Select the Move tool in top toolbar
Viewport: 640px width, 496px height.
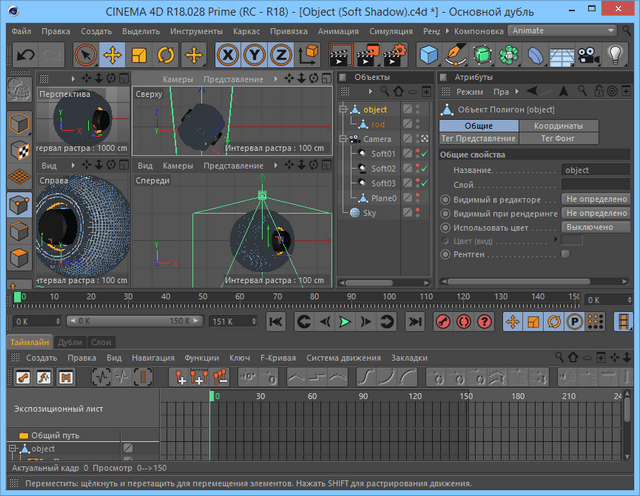coord(112,54)
